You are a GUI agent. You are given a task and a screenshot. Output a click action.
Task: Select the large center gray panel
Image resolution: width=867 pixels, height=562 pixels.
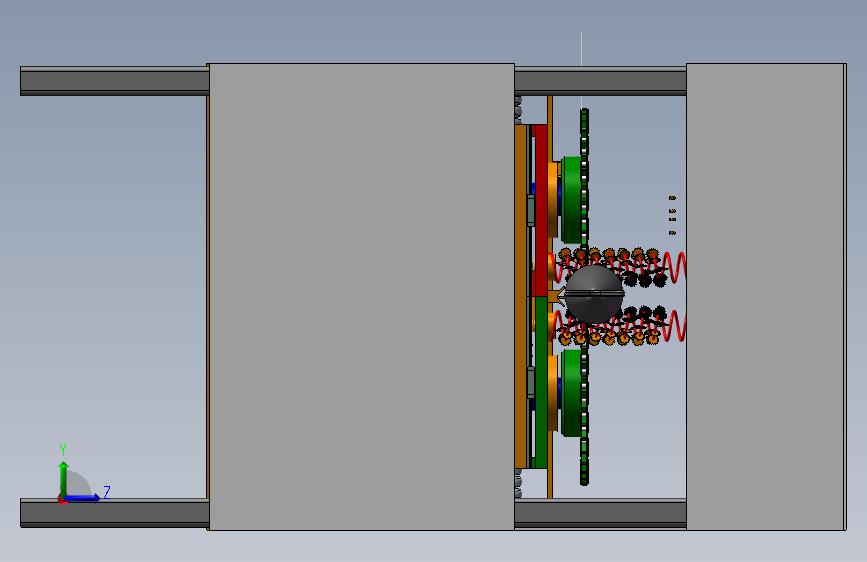tap(362, 296)
